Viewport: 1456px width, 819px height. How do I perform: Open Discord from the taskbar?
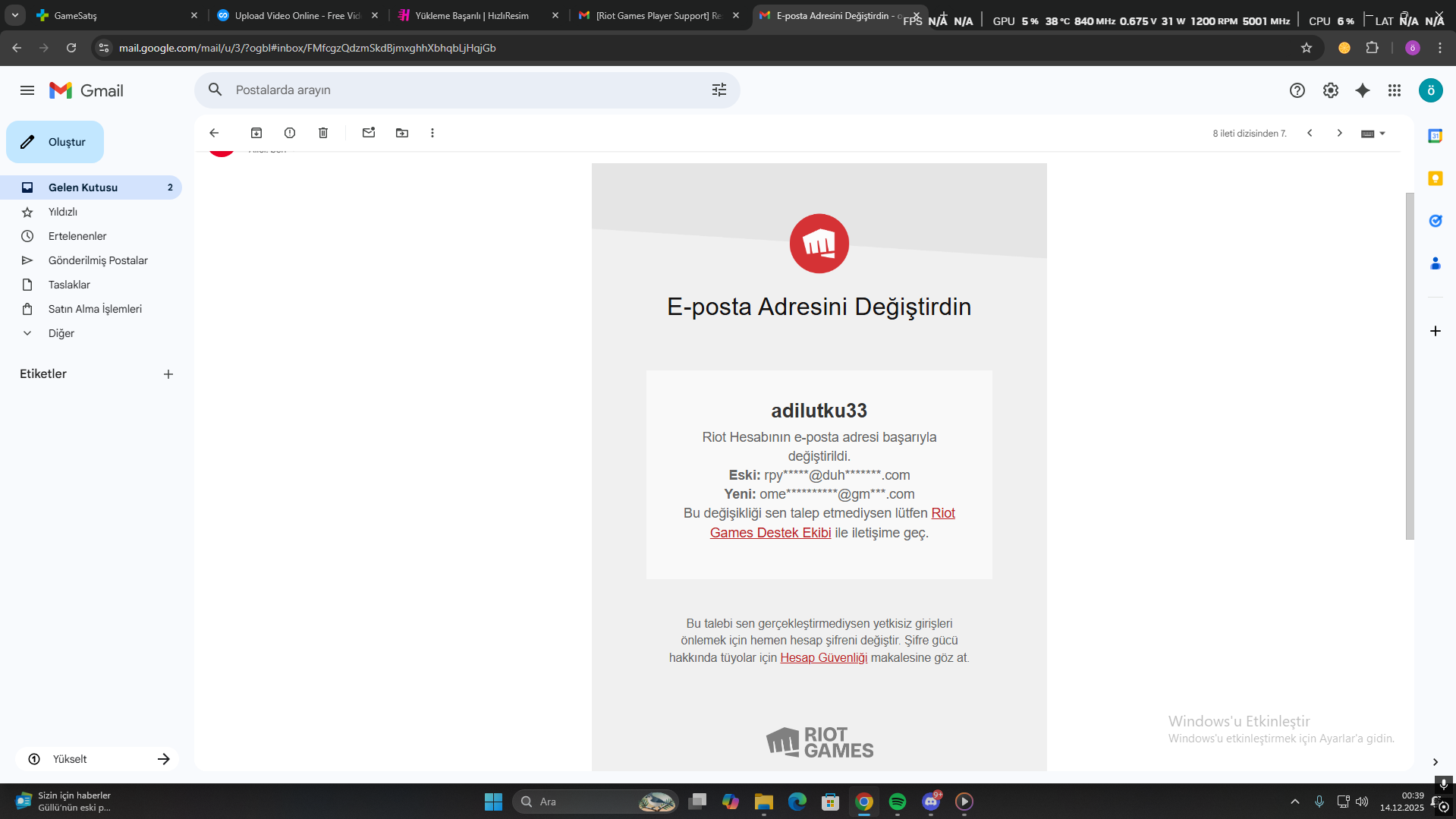tap(931, 802)
